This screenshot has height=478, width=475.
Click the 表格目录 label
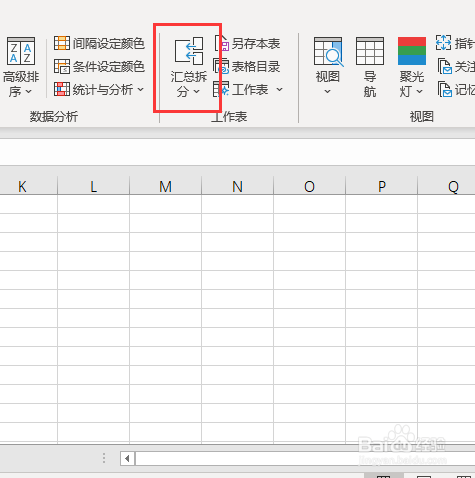click(x=256, y=67)
